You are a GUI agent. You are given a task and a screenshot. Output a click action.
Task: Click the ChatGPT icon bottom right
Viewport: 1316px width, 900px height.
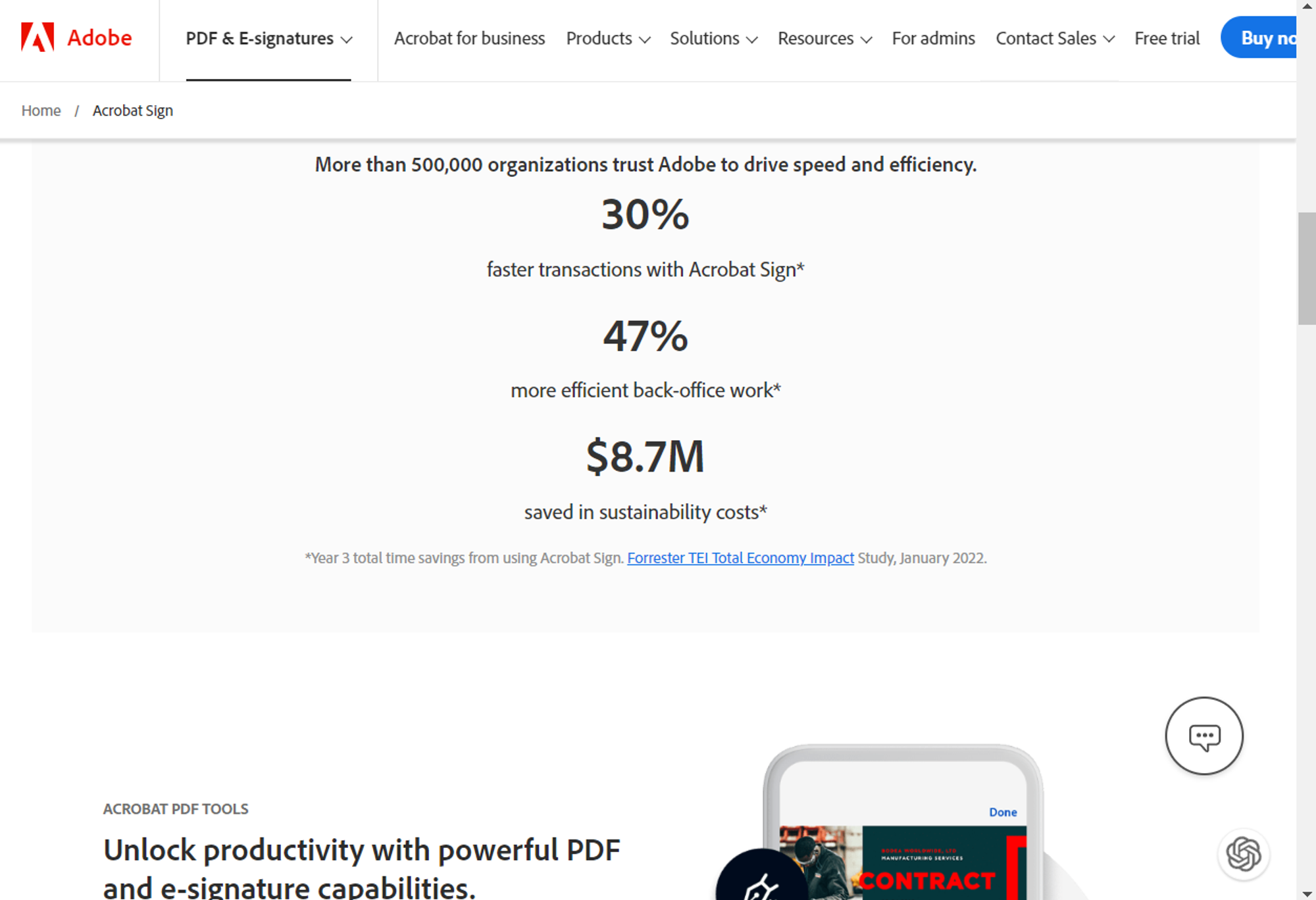click(x=1244, y=855)
